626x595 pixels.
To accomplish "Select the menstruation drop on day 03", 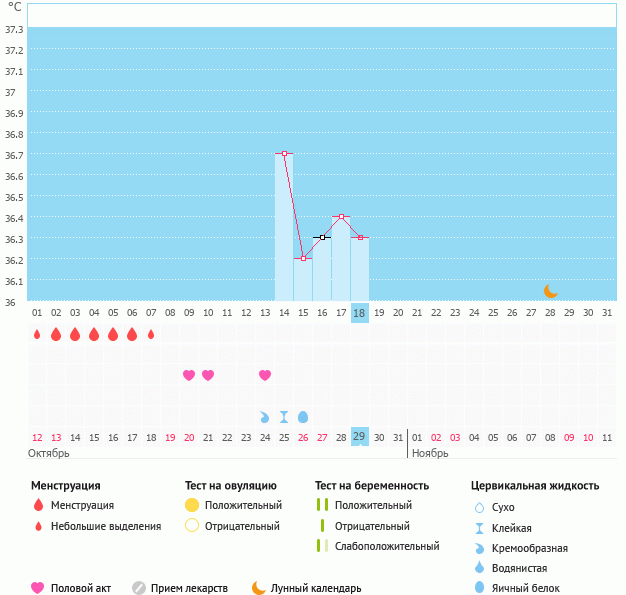I will [75, 334].
